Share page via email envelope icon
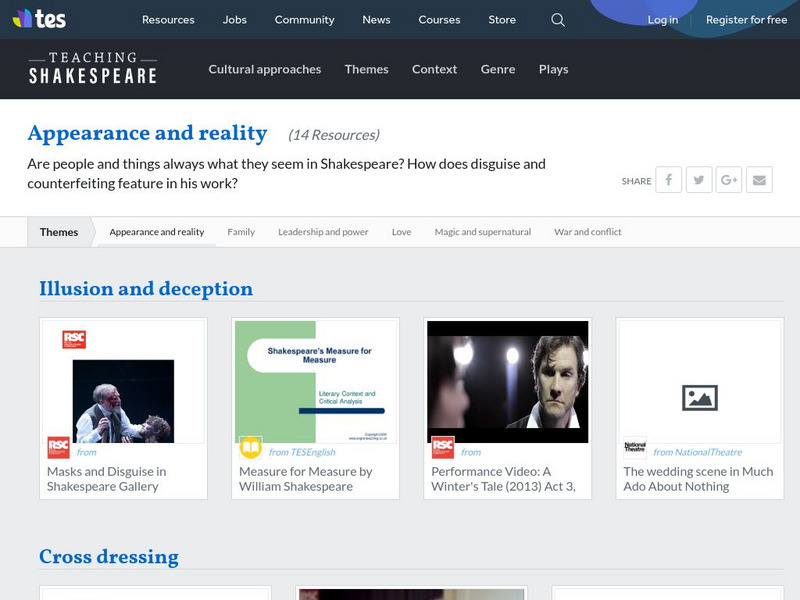Screen dimensions: 800x600 (x=759, y=180)
